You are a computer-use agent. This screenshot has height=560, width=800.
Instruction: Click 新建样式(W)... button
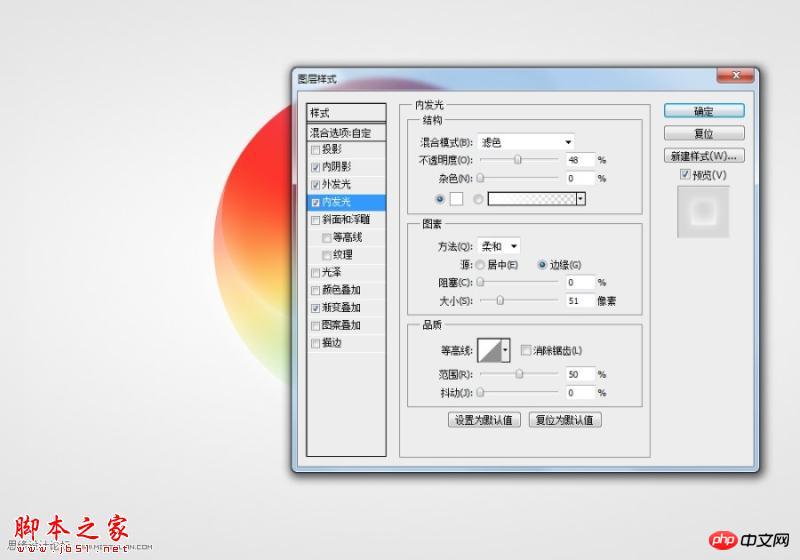pos(704,156)
